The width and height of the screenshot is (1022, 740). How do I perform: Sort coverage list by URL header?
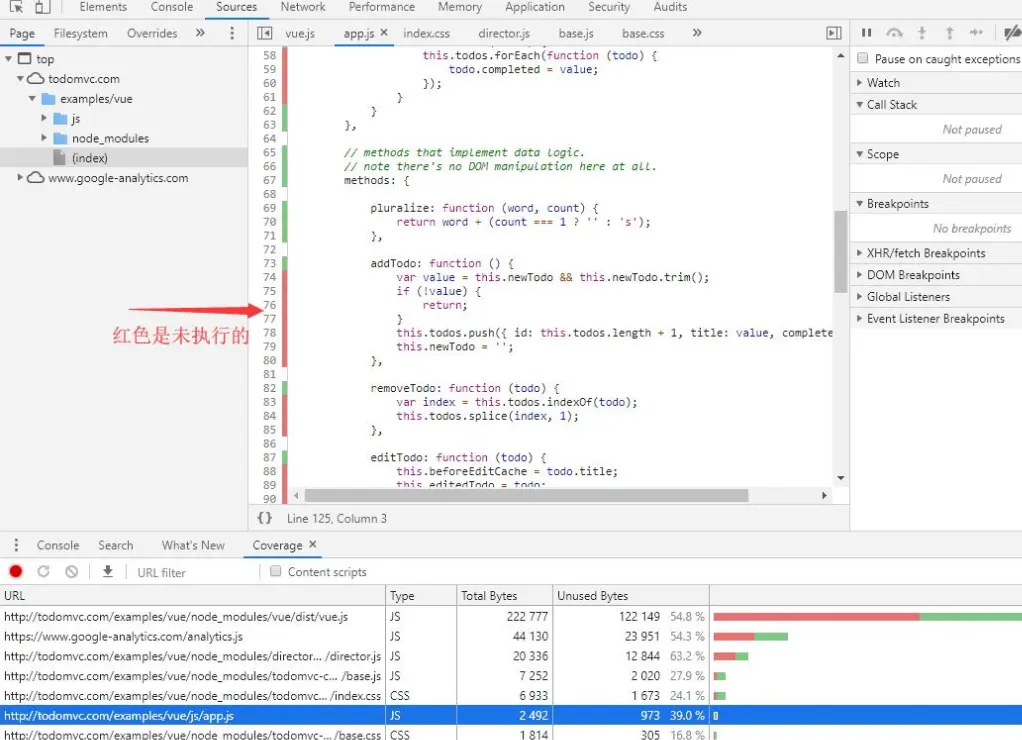pos(192,595)
